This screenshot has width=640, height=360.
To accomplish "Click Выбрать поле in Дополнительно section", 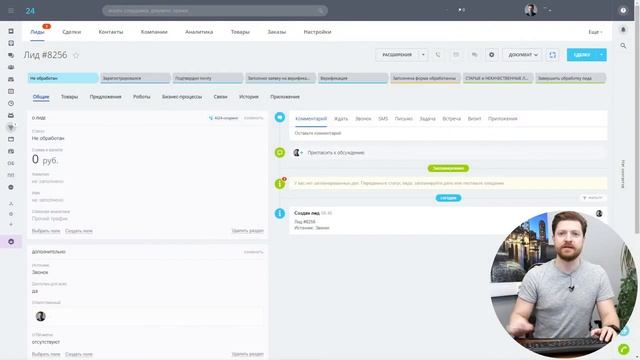I will tap(46, 354).
